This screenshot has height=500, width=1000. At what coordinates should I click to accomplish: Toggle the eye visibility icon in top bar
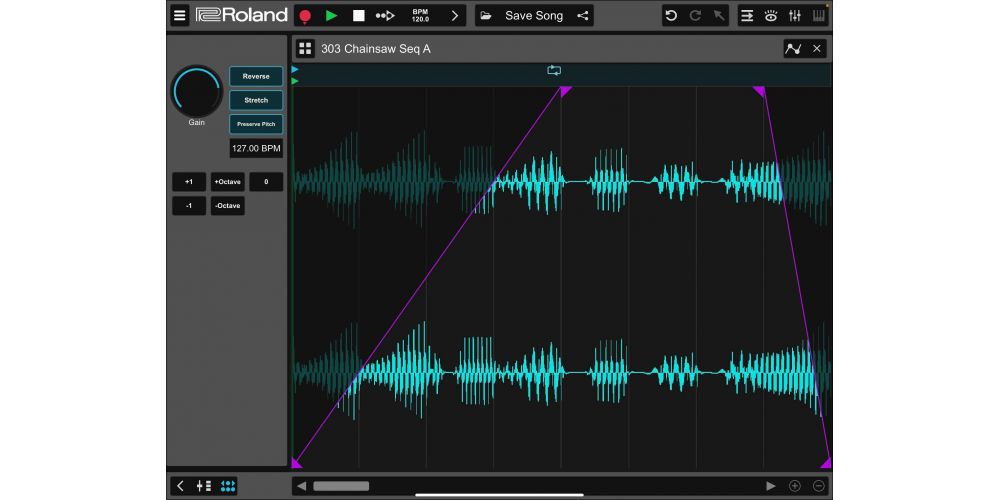coord(770,16)
